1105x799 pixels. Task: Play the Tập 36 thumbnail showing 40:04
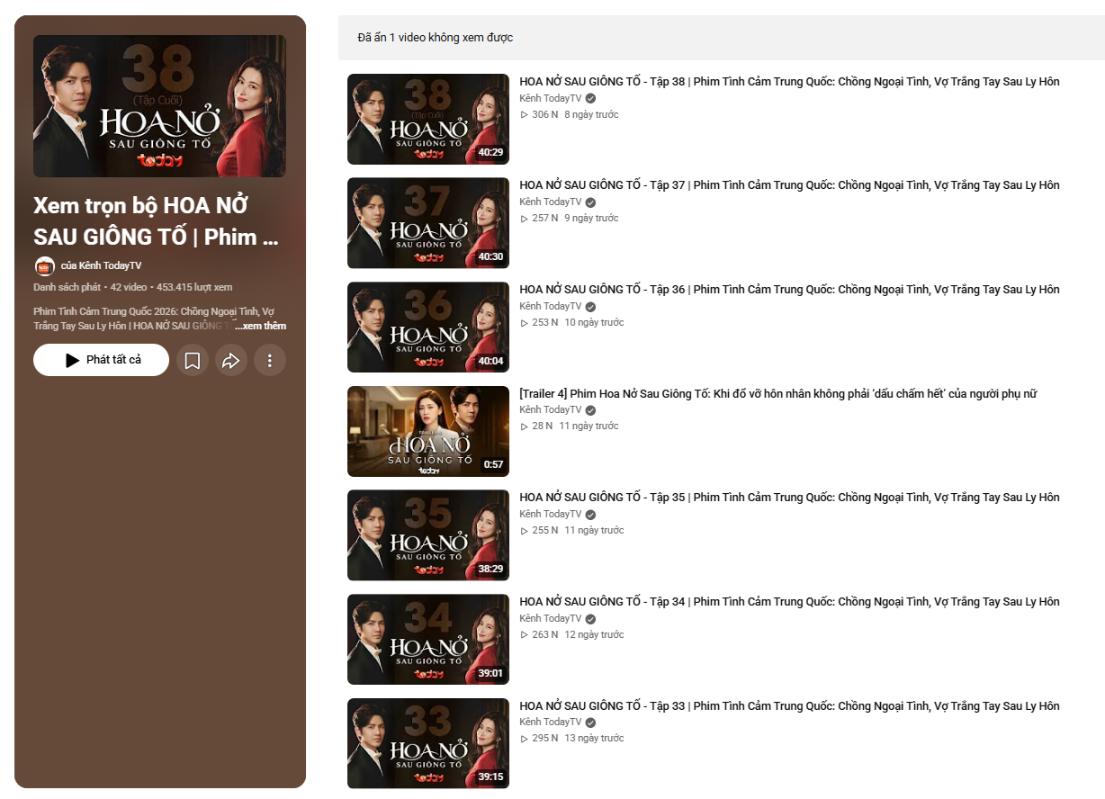[428, 327]
